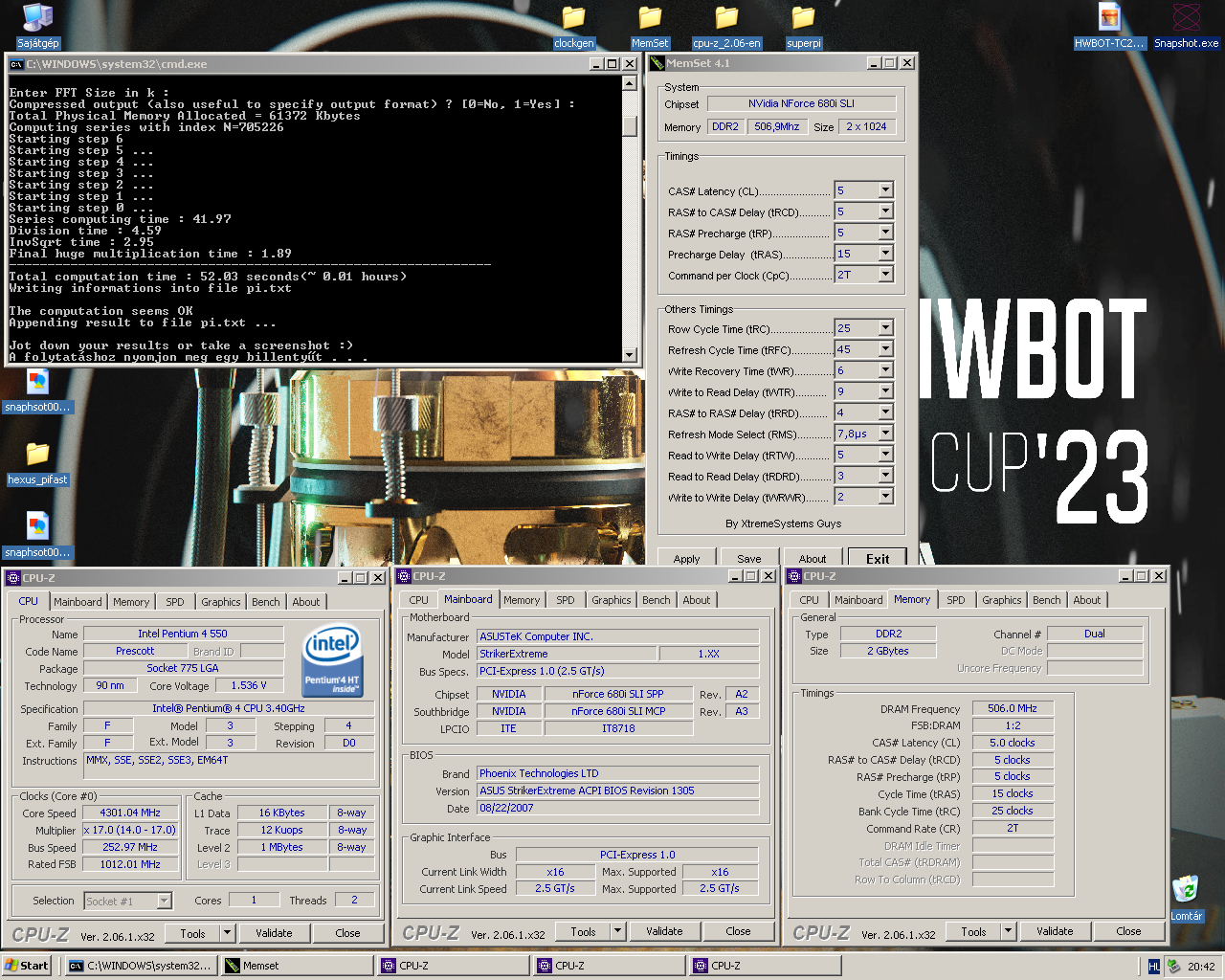Open the Write Recovery Time (tWR) dropdown
Screen dimensions: 1225x980
[885, 370]
